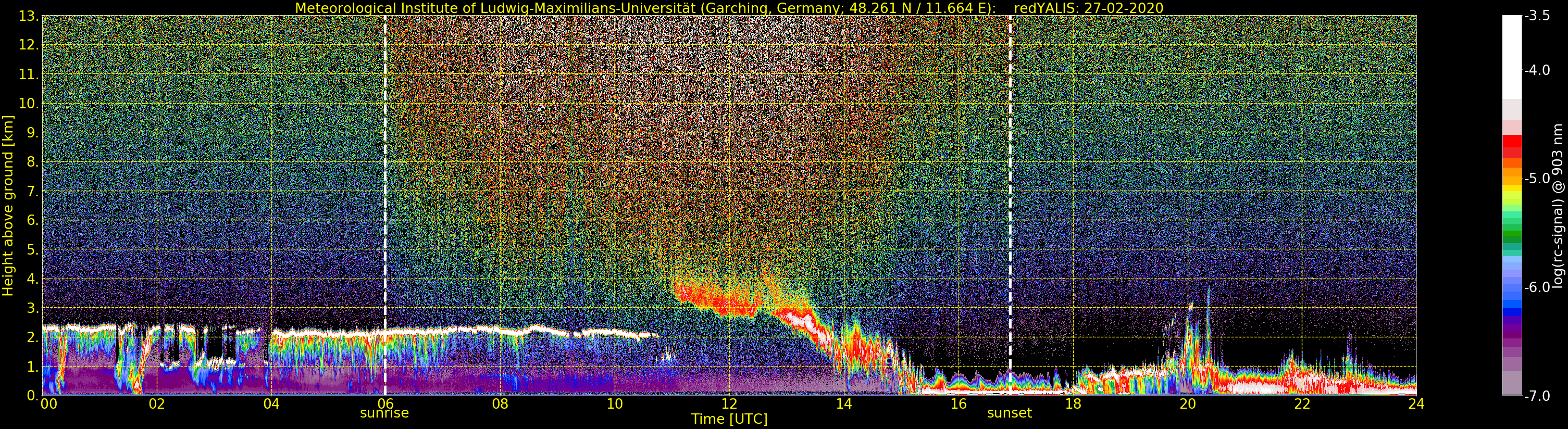1568x429 pixels.
Task: Click the height tick label '8.'
Action: [x=33, y=162]
